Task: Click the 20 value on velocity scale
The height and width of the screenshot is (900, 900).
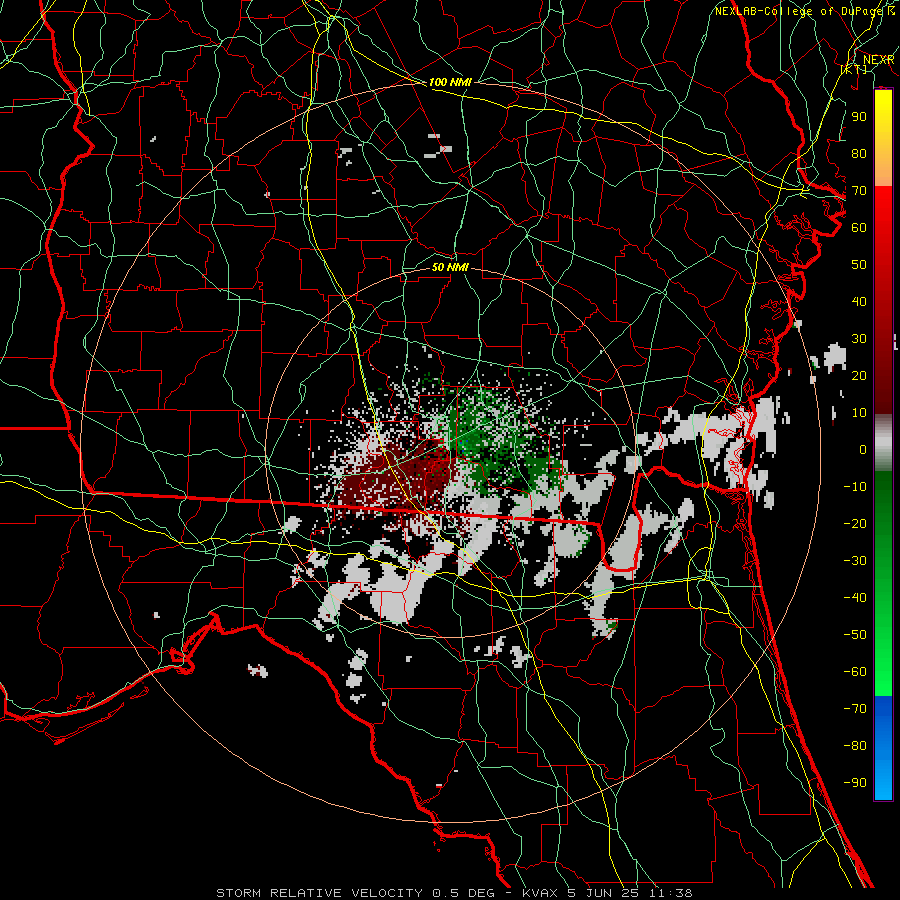Action: click(859, 376)
